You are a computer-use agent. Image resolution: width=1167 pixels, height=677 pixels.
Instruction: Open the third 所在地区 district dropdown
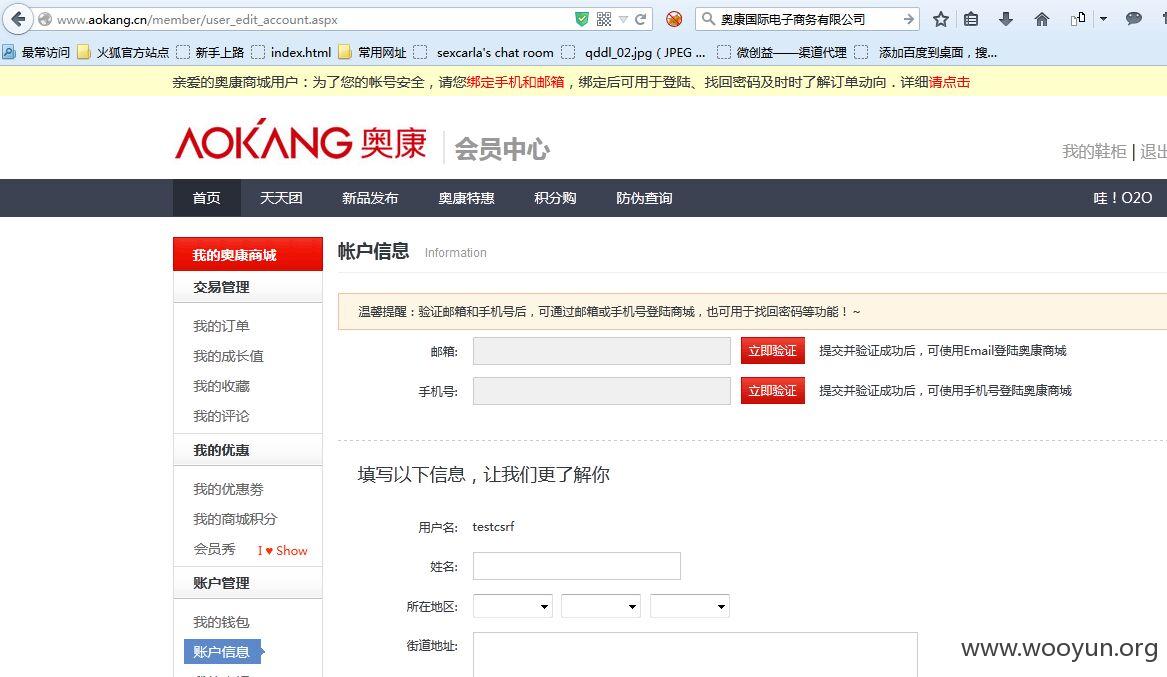point(689,606)
